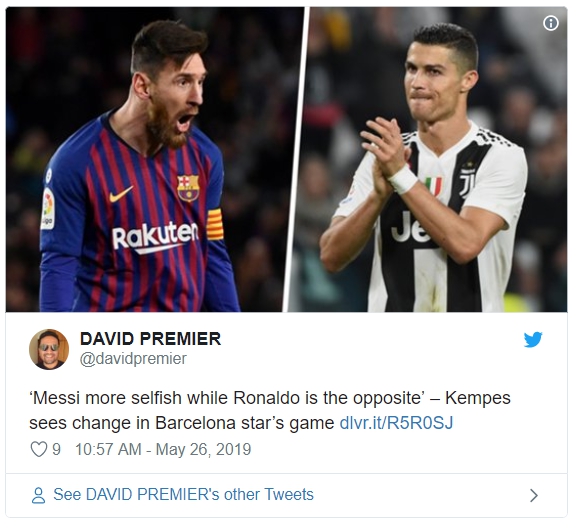Open the 10:57 AM - May 26, 2019 timestamp
577x530 pixels.
tap(163, 449)
